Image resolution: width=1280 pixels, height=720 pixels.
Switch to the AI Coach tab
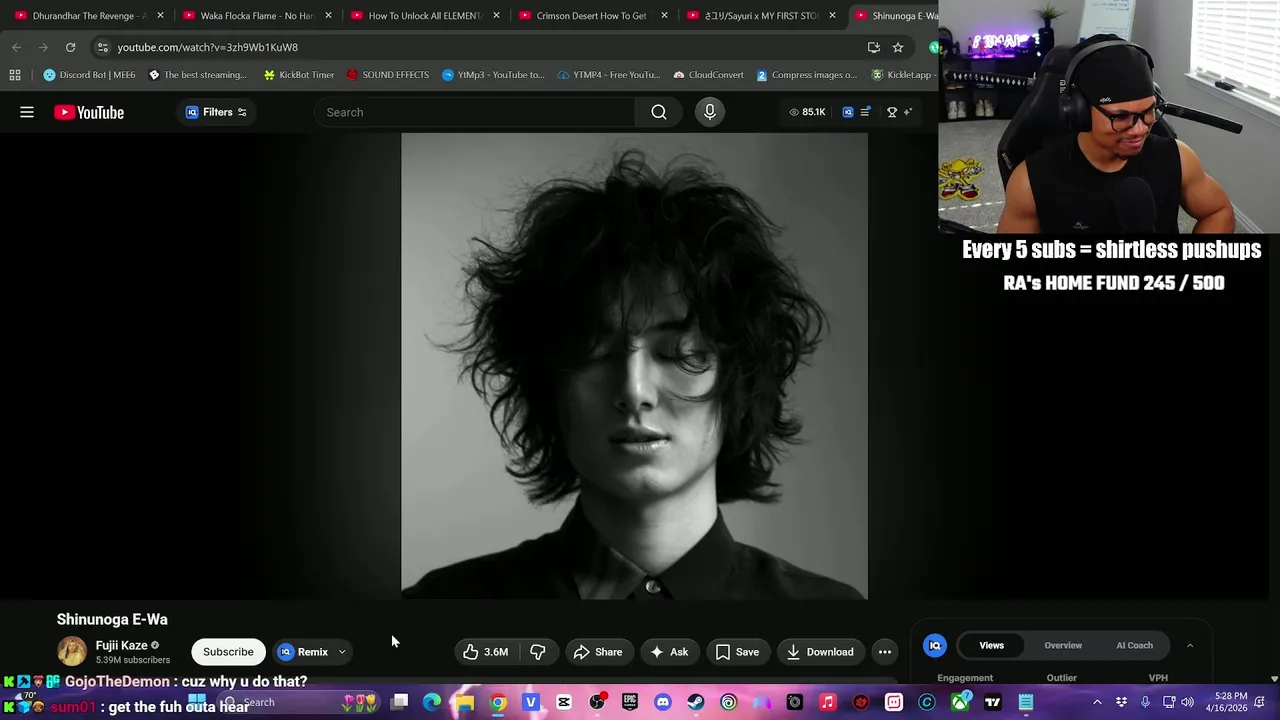point(1134,646)
